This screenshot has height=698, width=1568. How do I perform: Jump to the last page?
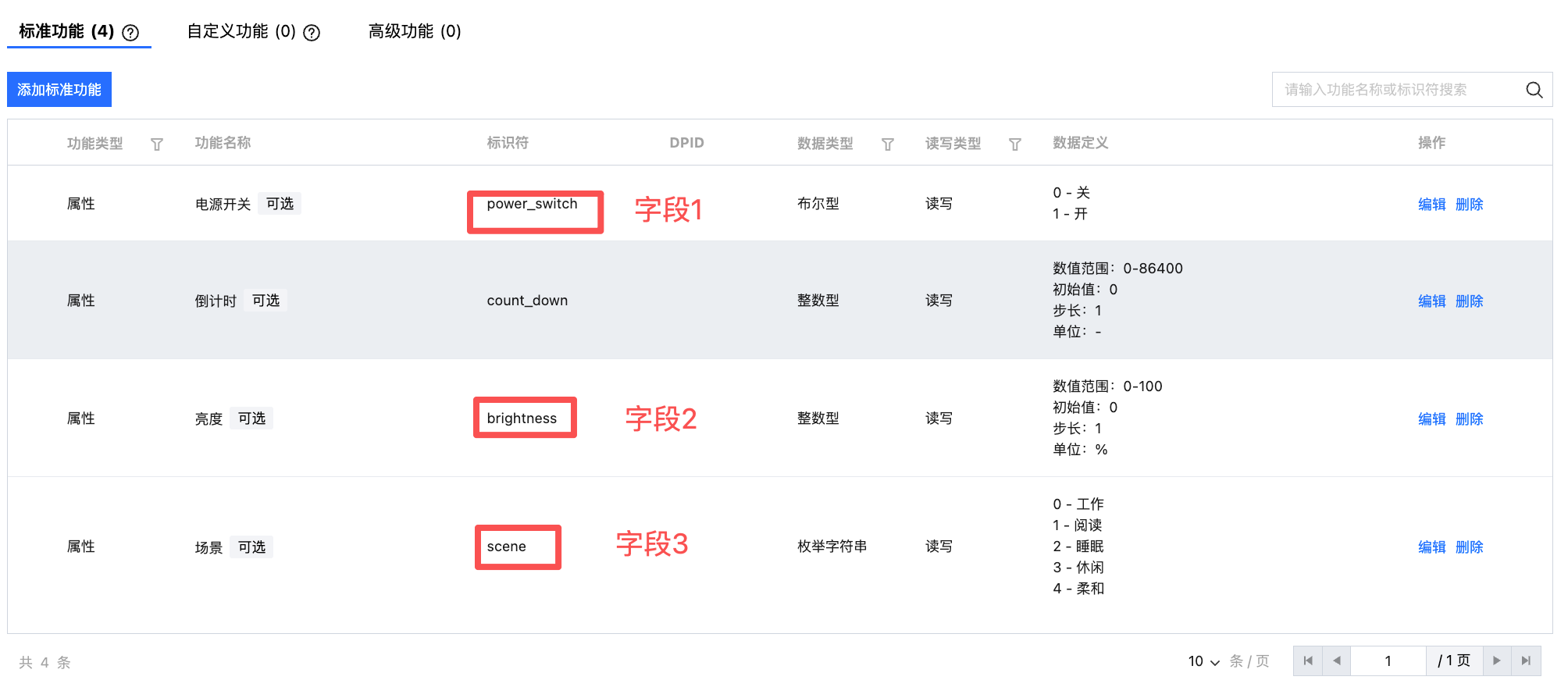tap(1526, 661)
